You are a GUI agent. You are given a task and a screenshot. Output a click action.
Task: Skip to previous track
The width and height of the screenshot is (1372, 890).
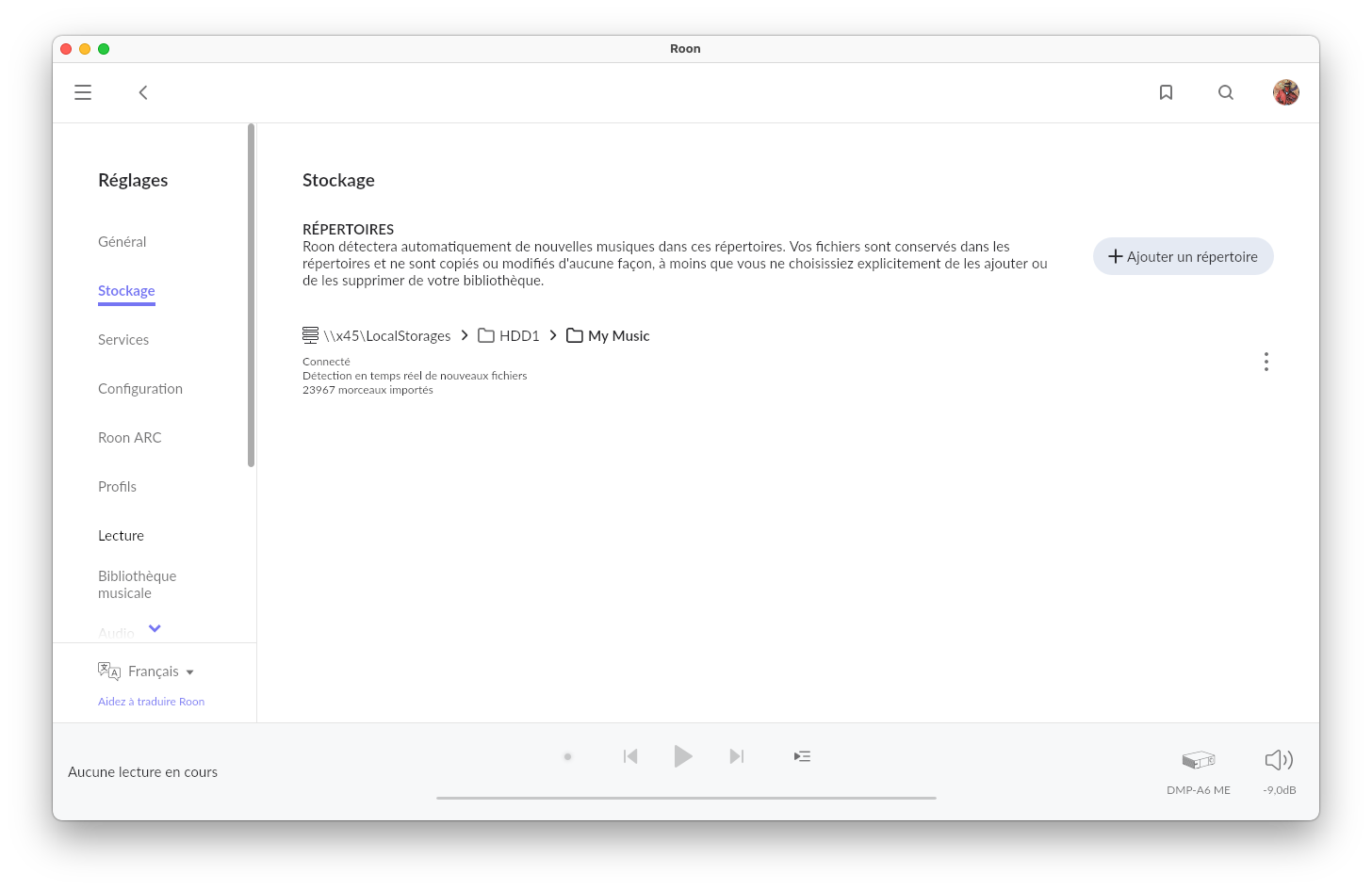pos(630,756)
